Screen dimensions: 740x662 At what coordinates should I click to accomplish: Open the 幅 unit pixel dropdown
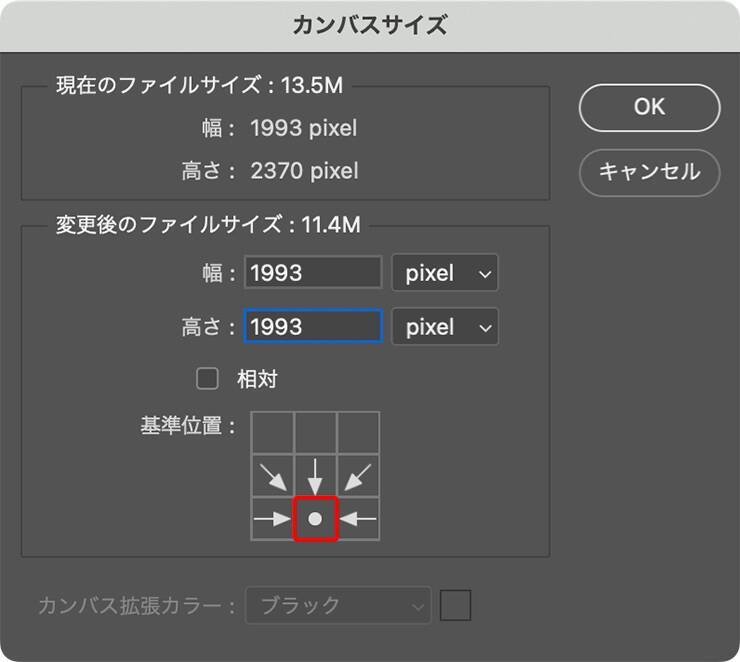(x=444, y=273)
